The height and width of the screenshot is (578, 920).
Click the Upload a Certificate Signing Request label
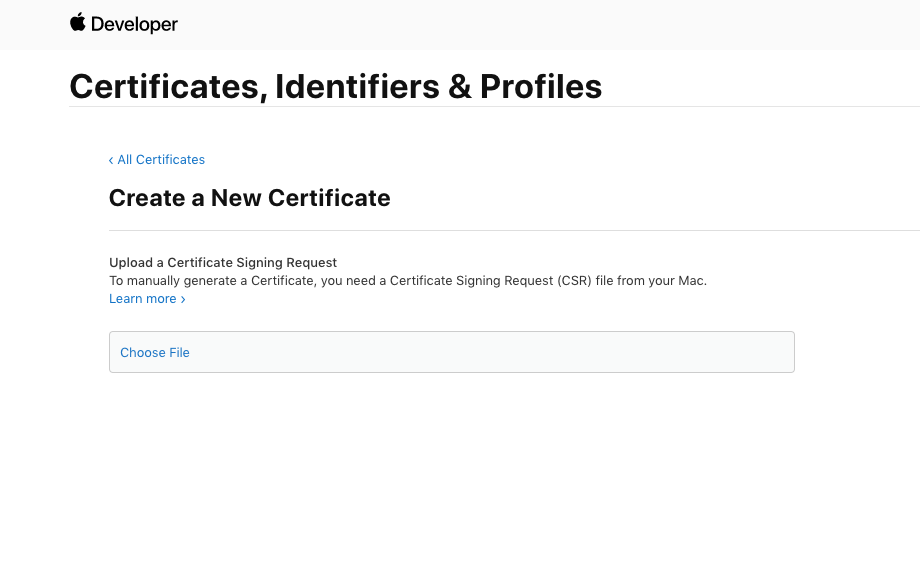223,263
